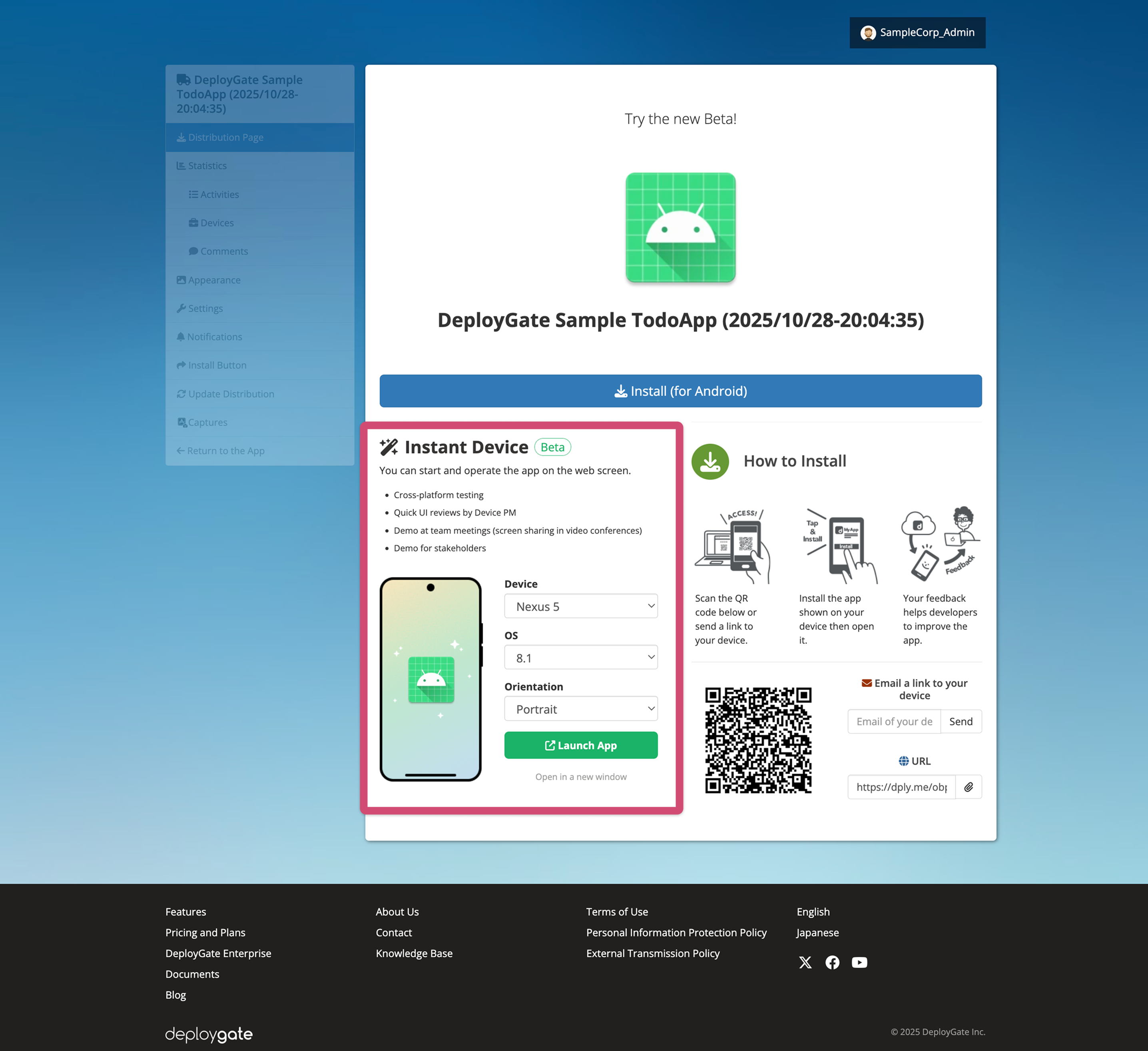Open DeployGate's Facebook page via footer icon
The image size is (1148, 1051).
(832, 962)
